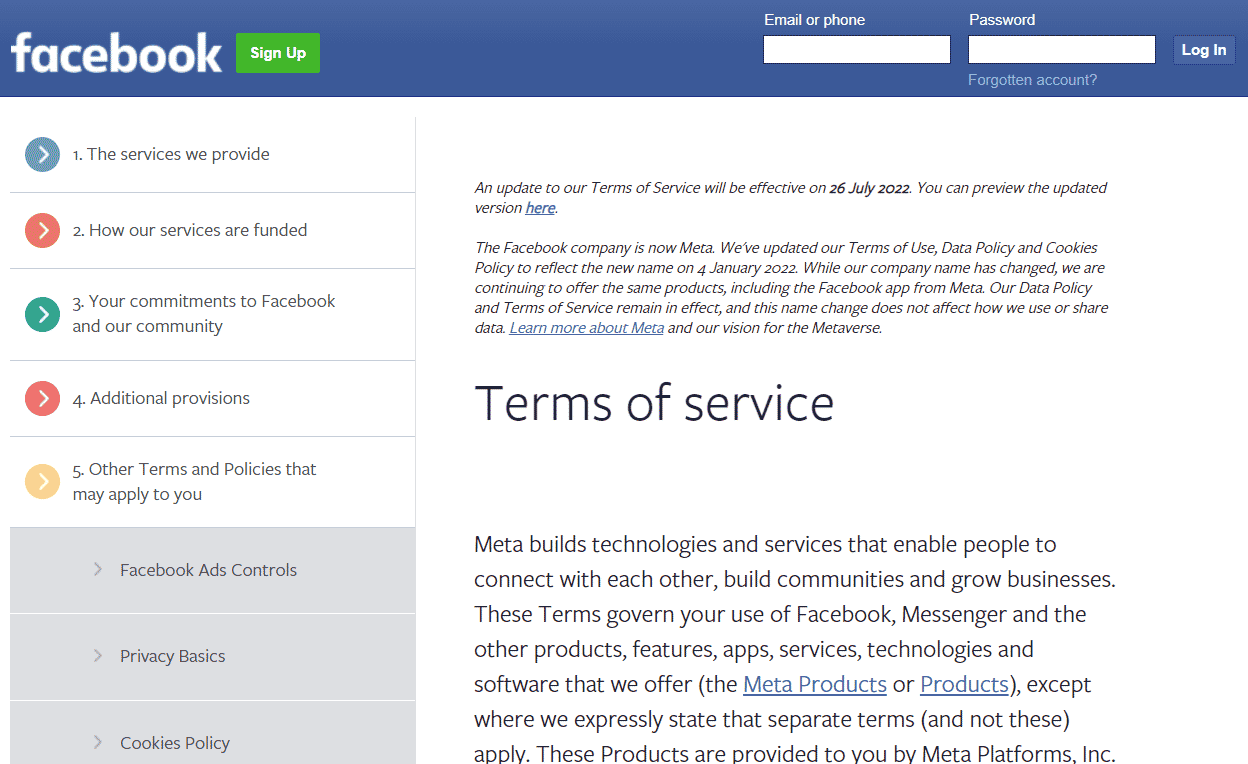Click the Password input field
Screen dimensions: 1248x764
coord(1061,49)
